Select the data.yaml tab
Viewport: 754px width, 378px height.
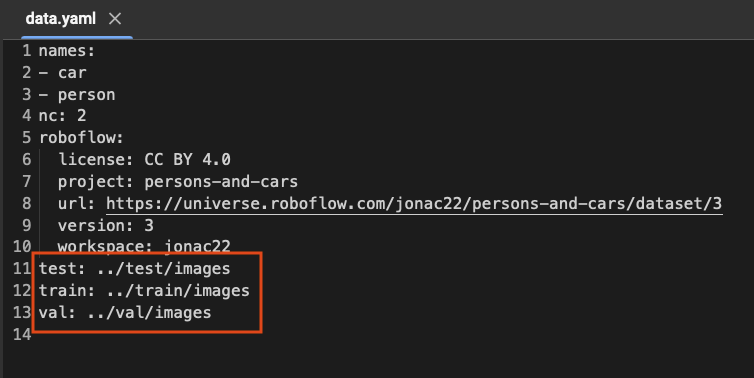pos(61,19)
